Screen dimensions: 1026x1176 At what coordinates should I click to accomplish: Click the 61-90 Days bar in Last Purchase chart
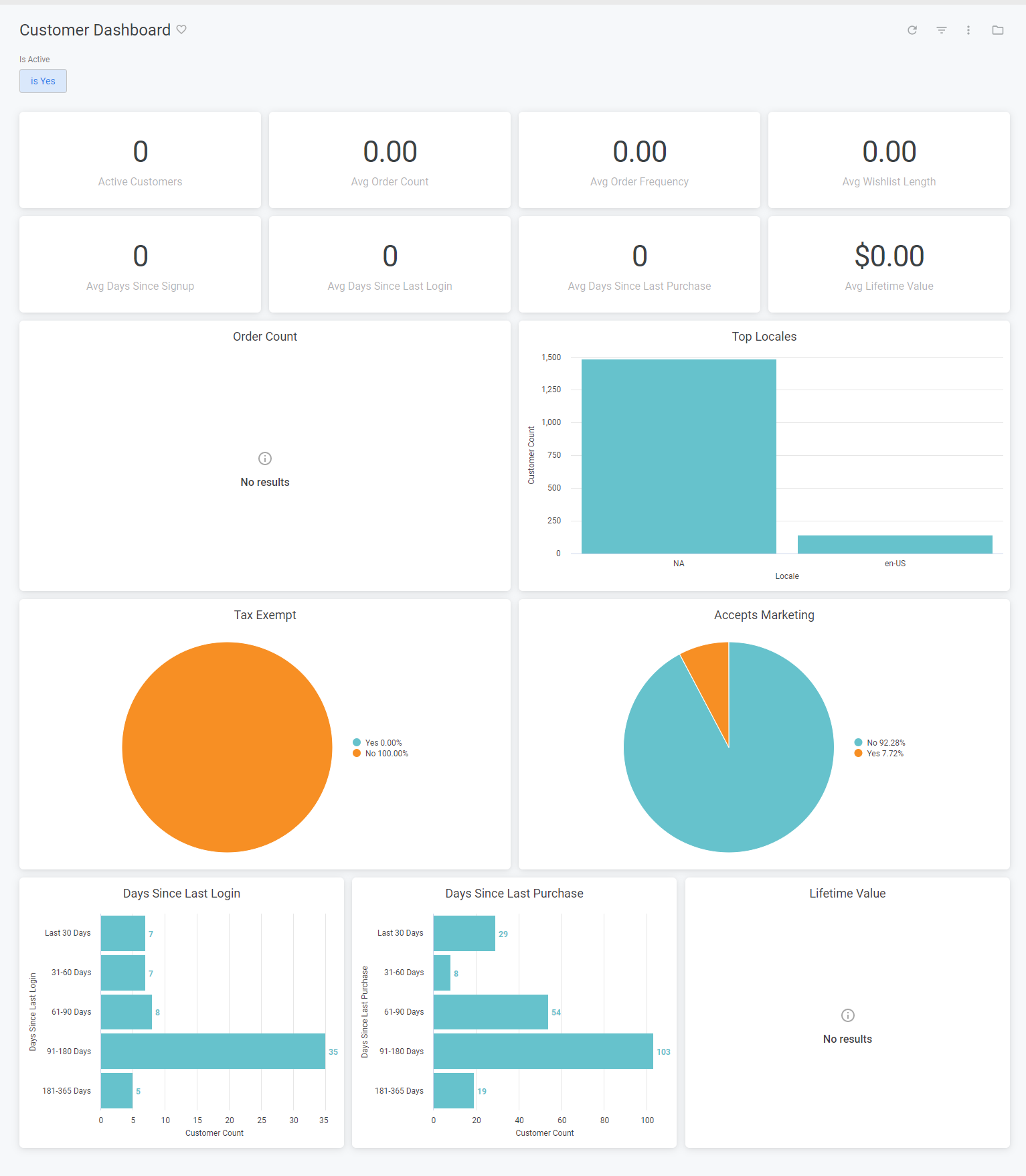pos(491,1012)
